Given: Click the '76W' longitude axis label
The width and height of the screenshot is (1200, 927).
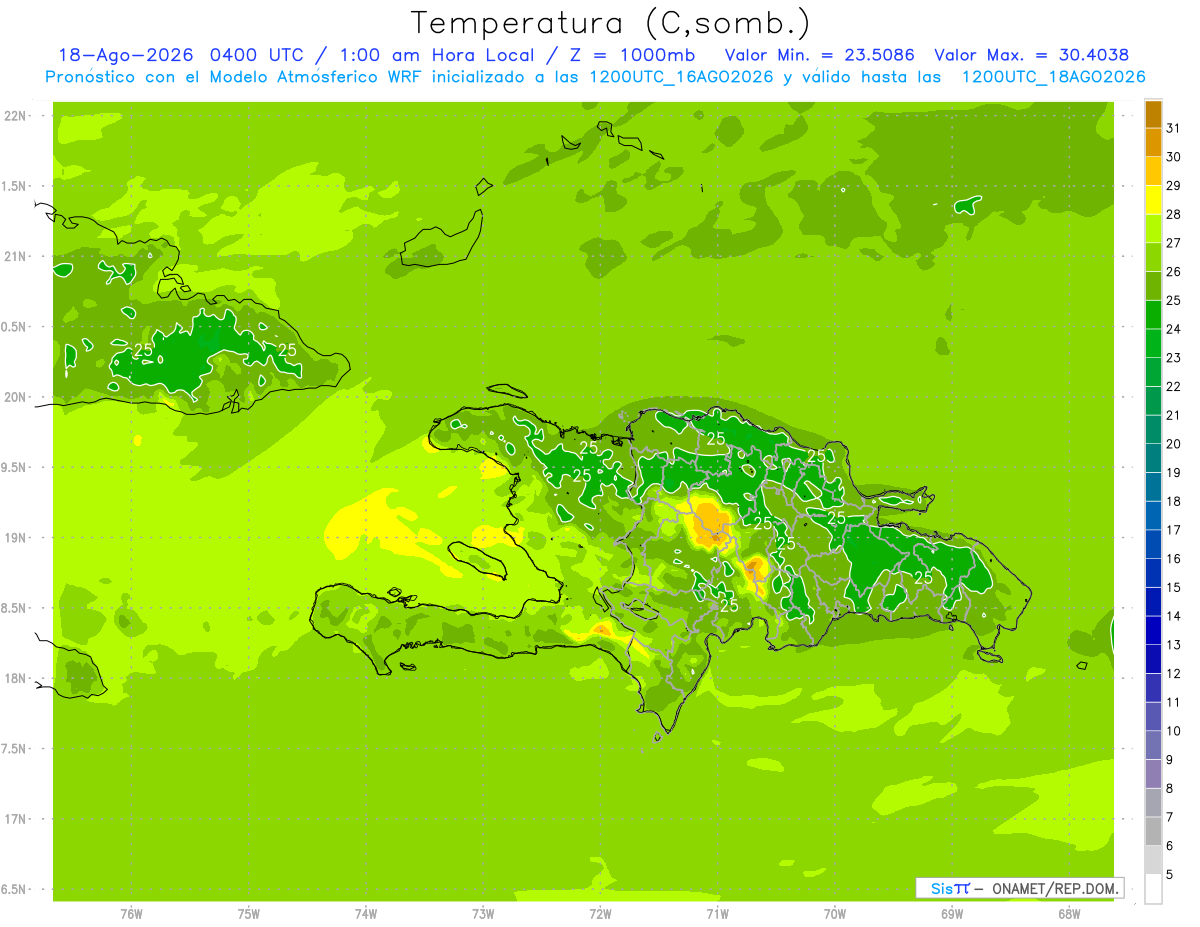Looking at the screenshot, I should tap(131, 913).
